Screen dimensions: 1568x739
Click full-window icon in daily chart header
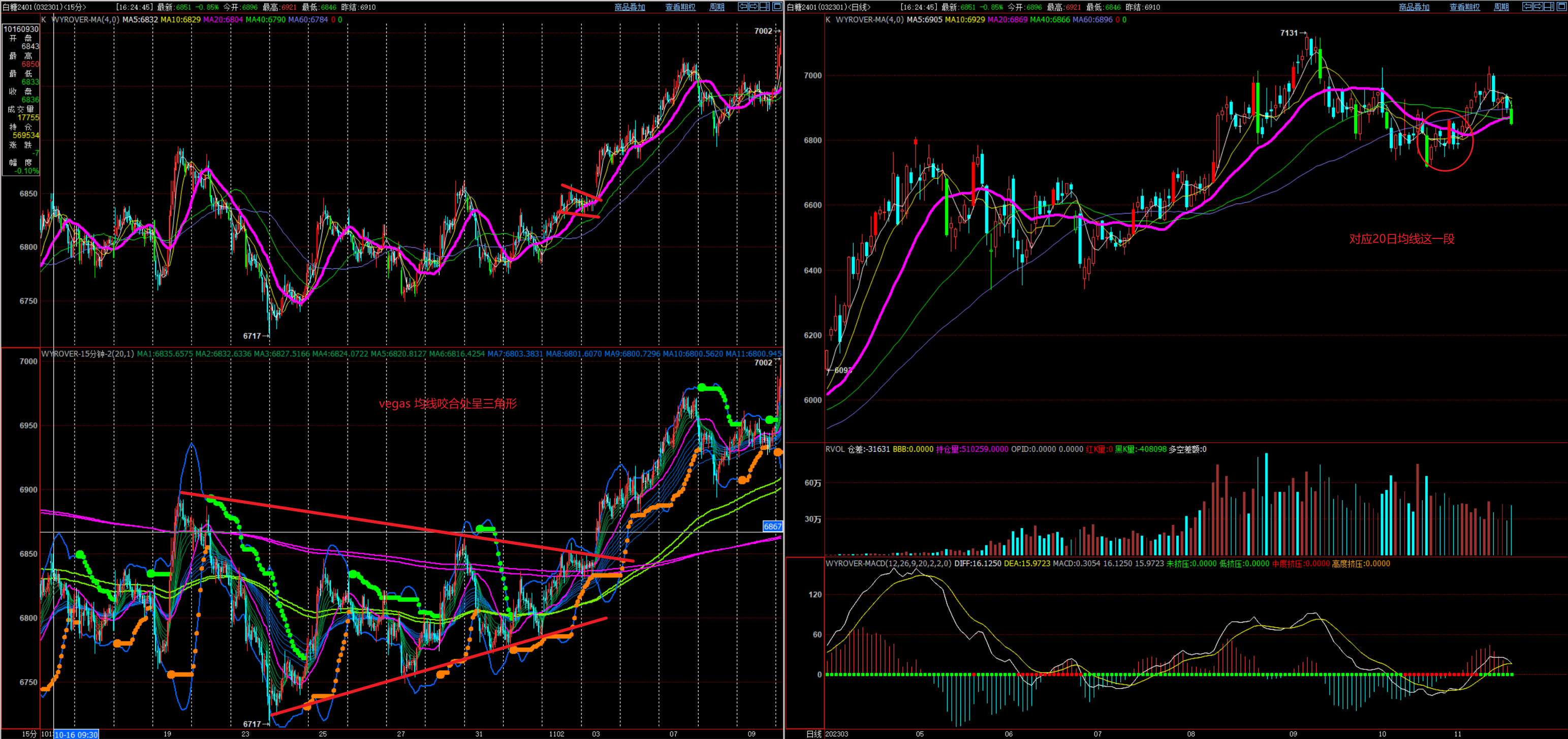[x=1562, y=7]
